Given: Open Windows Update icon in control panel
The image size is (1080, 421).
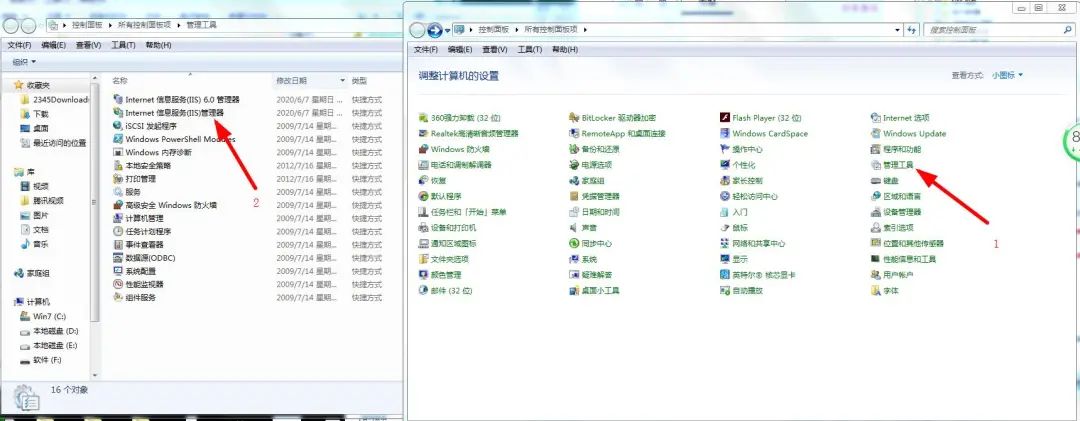Looking at the screenshot, I should tap(913, 133).
